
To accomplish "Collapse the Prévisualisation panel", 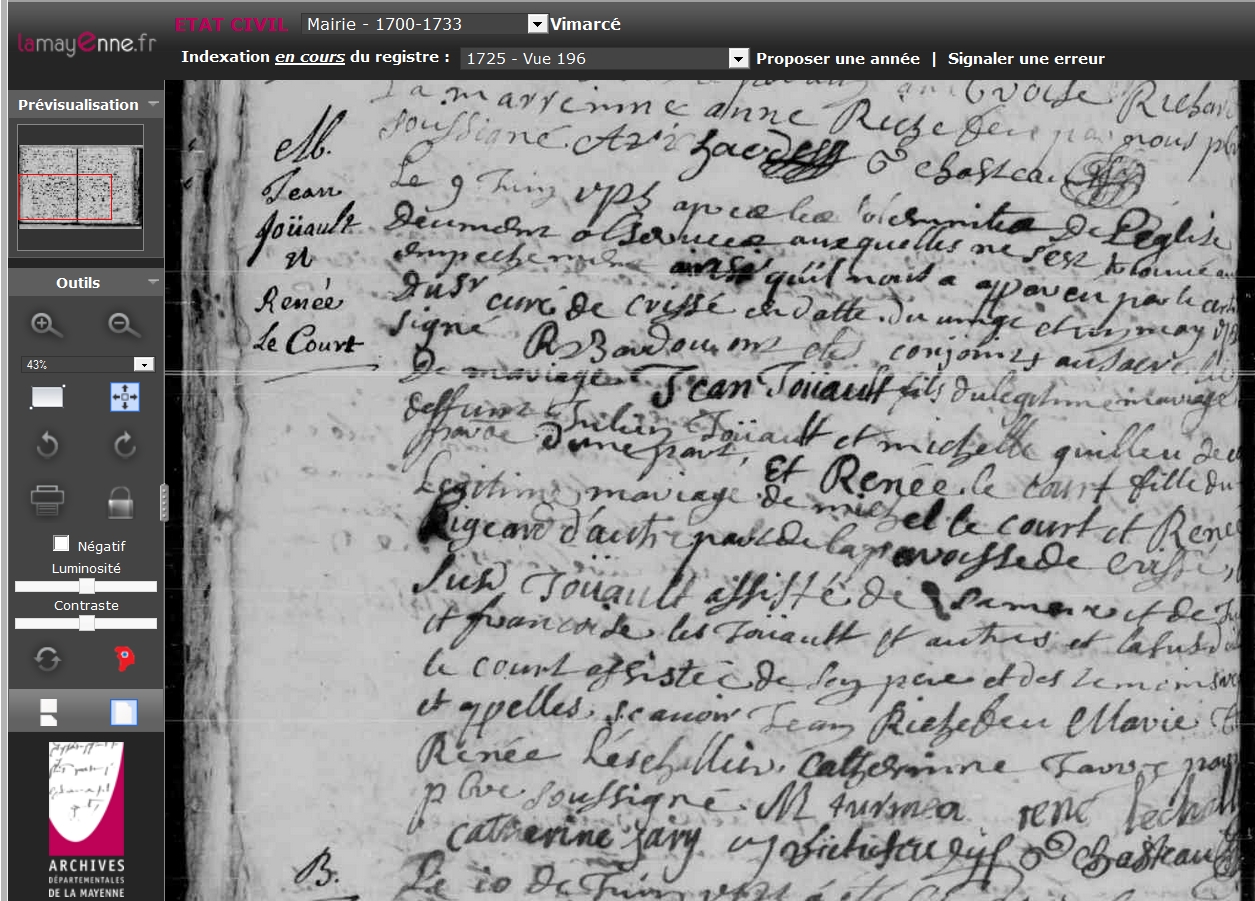I will (153, 104).
